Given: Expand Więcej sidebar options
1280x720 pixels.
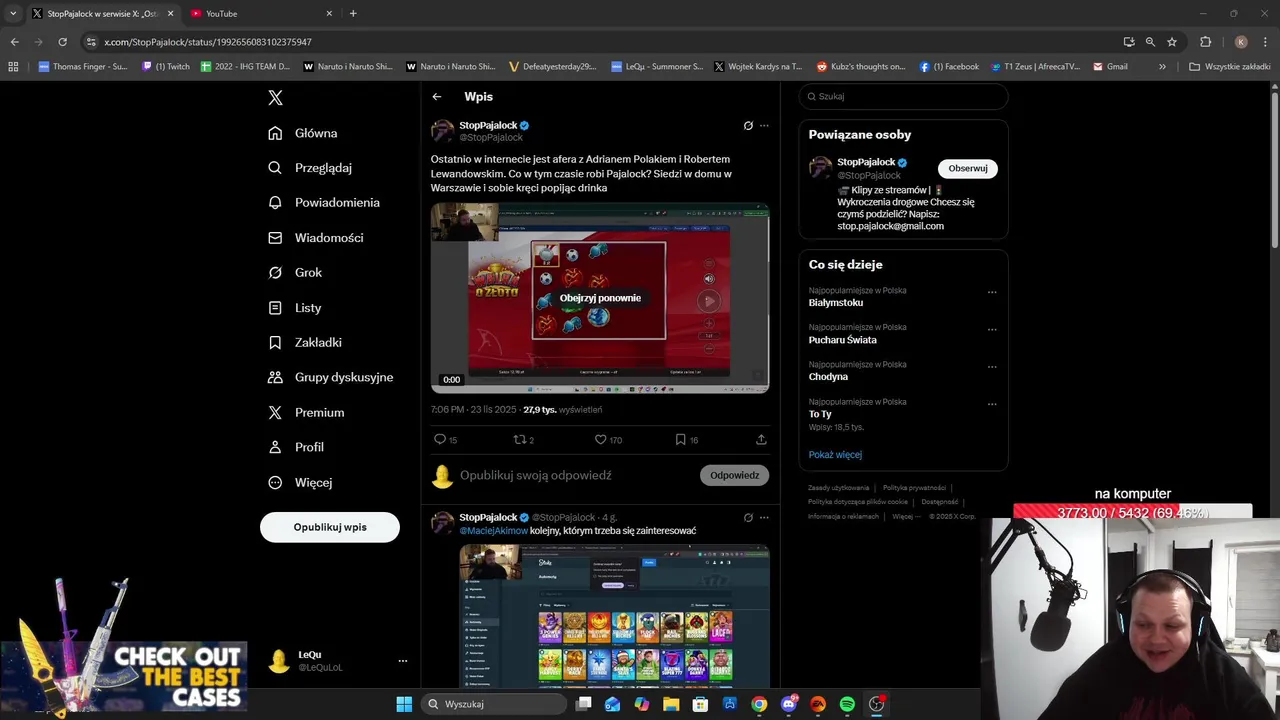Looking at the screenshot, I should point(300,483).
